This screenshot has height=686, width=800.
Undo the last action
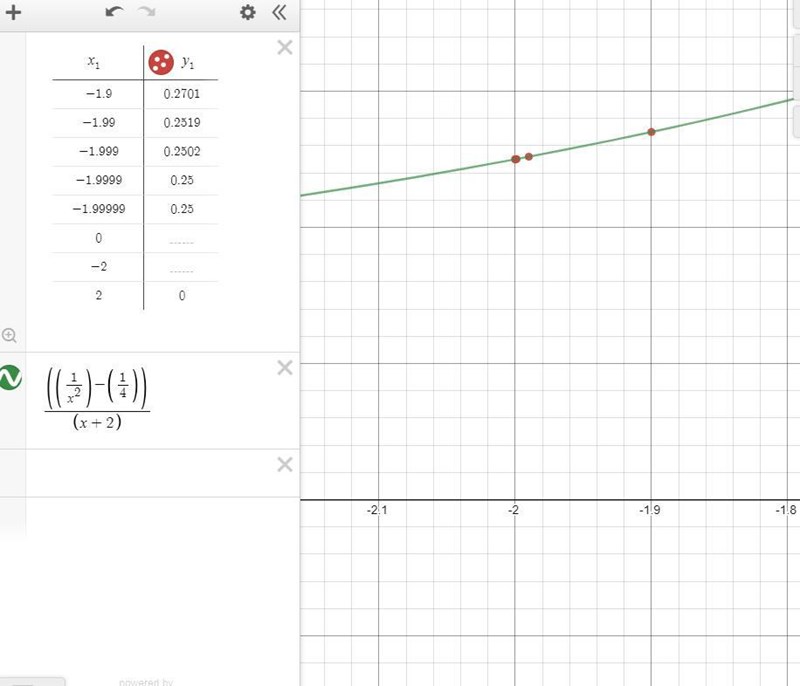[x=113, y=14]
